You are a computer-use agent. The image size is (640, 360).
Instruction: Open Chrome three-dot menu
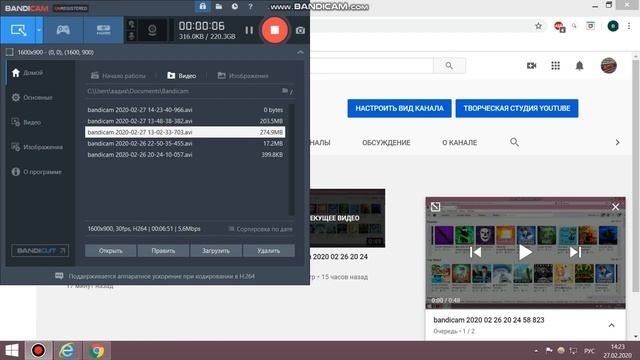tap(629, 26)
